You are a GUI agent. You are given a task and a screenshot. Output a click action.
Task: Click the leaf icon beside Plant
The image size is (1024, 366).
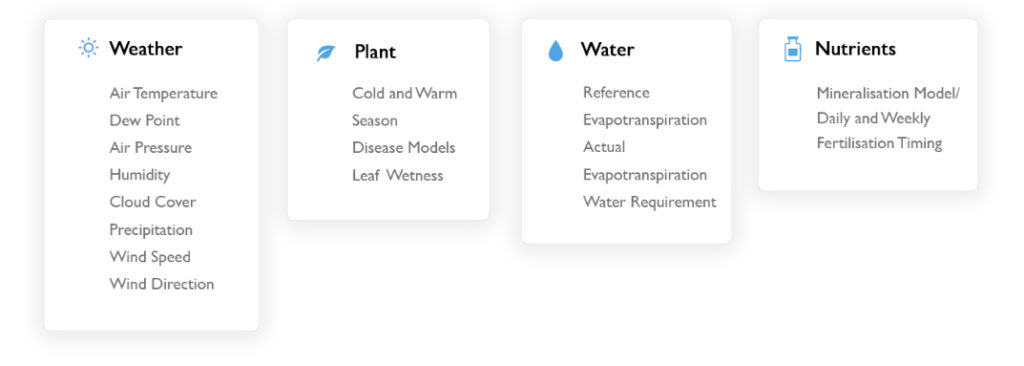tap(325, 53)
